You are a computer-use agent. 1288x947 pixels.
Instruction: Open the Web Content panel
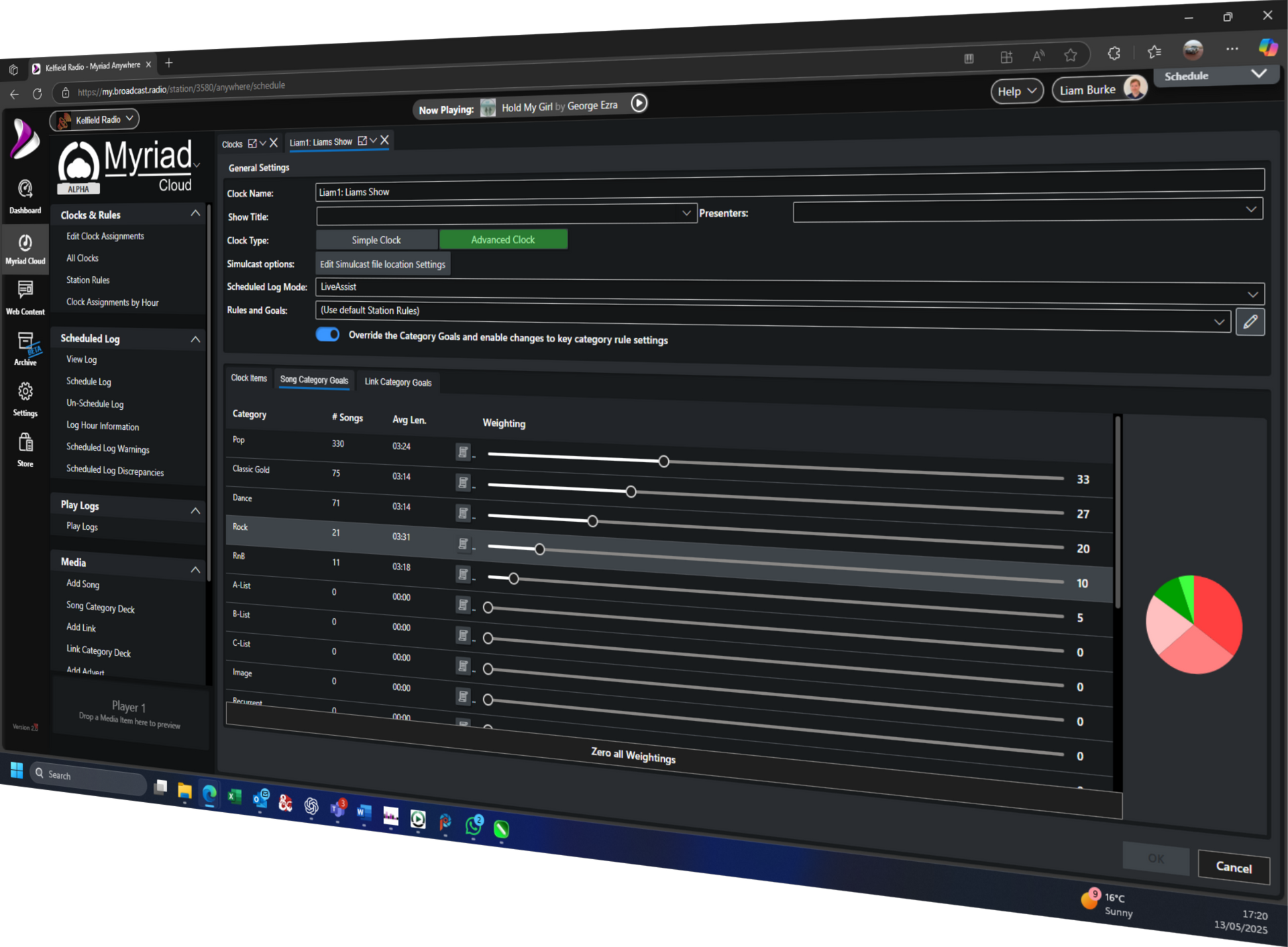coord(25,295)
